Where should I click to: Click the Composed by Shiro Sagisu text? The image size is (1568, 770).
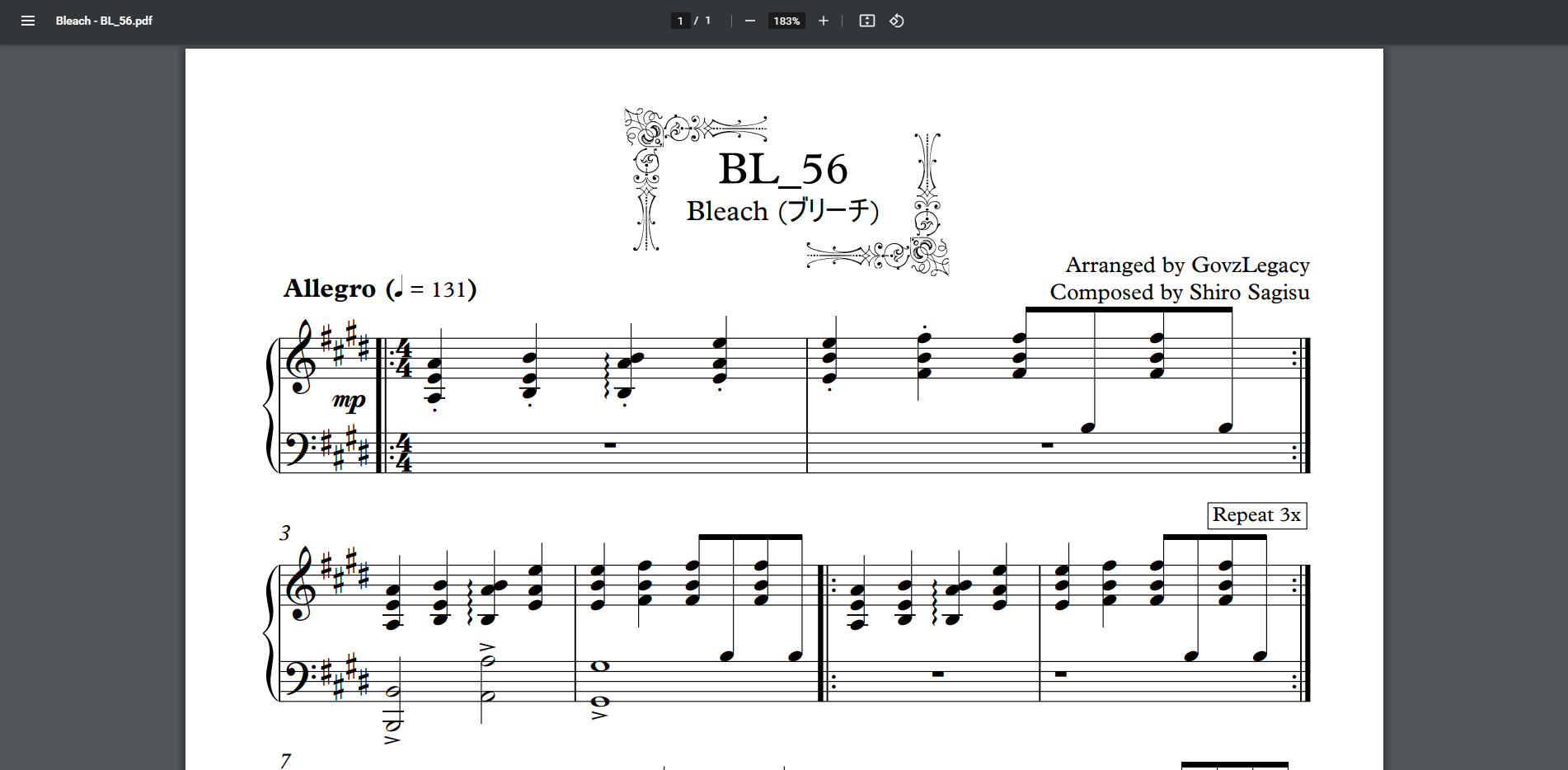coord(1179,293)
